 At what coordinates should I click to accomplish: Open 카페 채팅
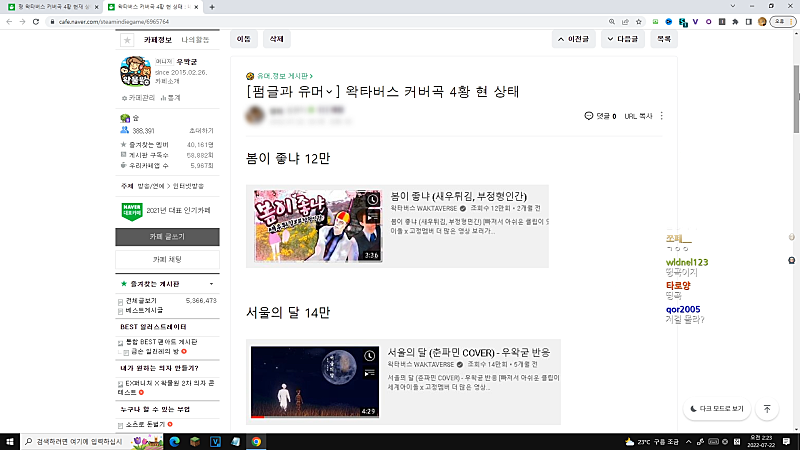tap(167, 260)
